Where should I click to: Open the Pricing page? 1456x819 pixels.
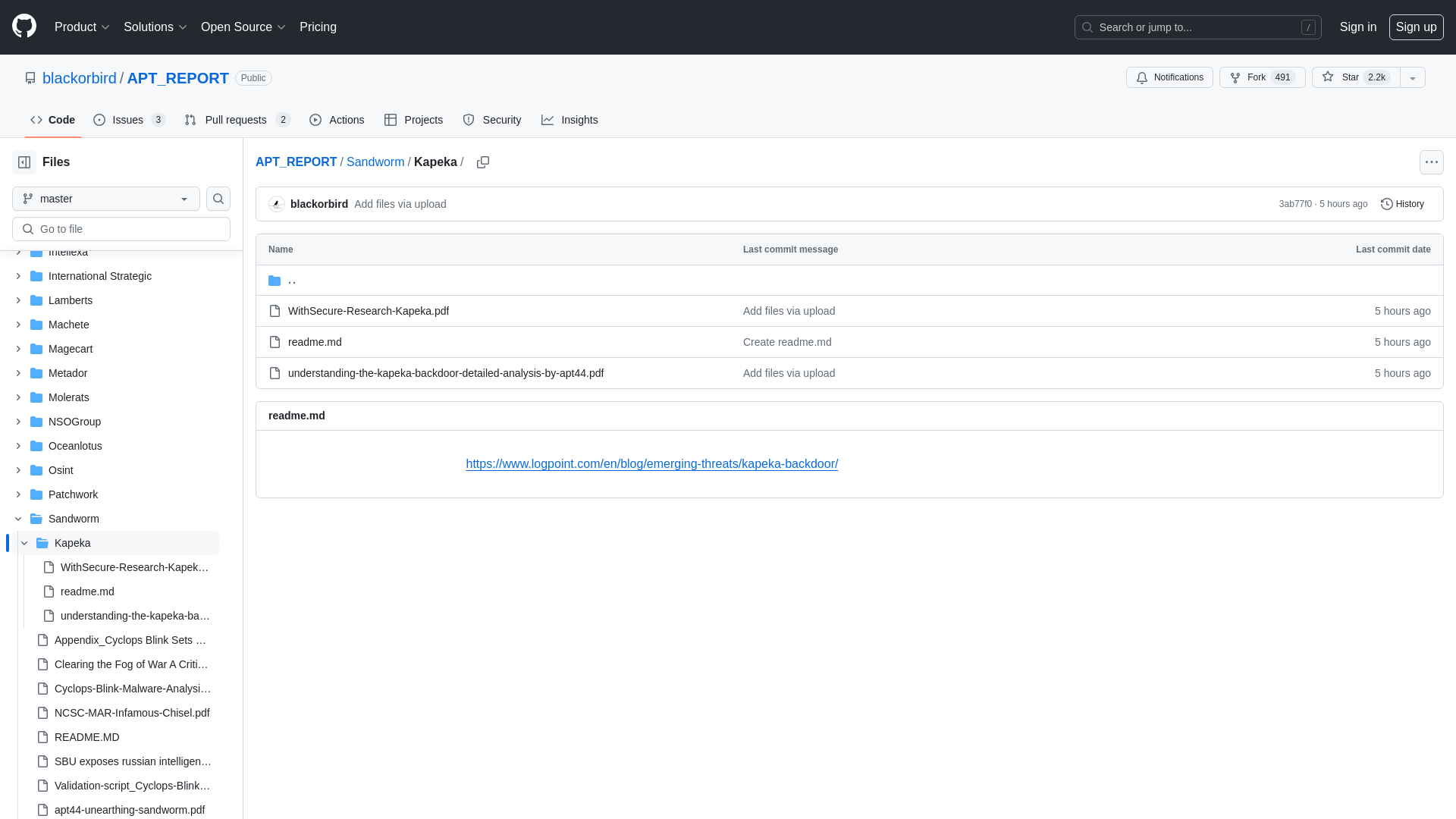pos(318,27)
